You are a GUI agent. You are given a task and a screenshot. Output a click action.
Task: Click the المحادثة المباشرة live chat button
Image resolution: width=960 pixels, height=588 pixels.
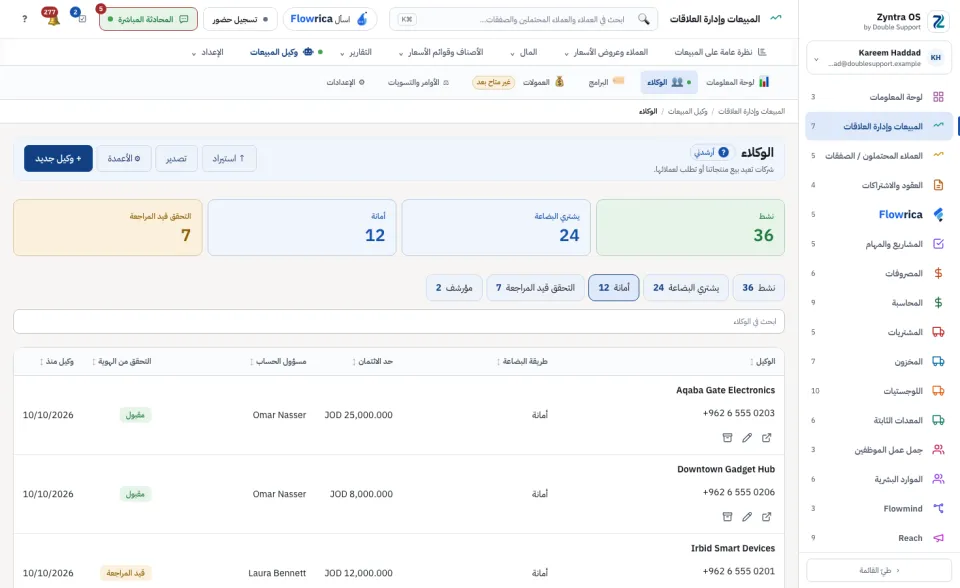click(x=148, y=19)
